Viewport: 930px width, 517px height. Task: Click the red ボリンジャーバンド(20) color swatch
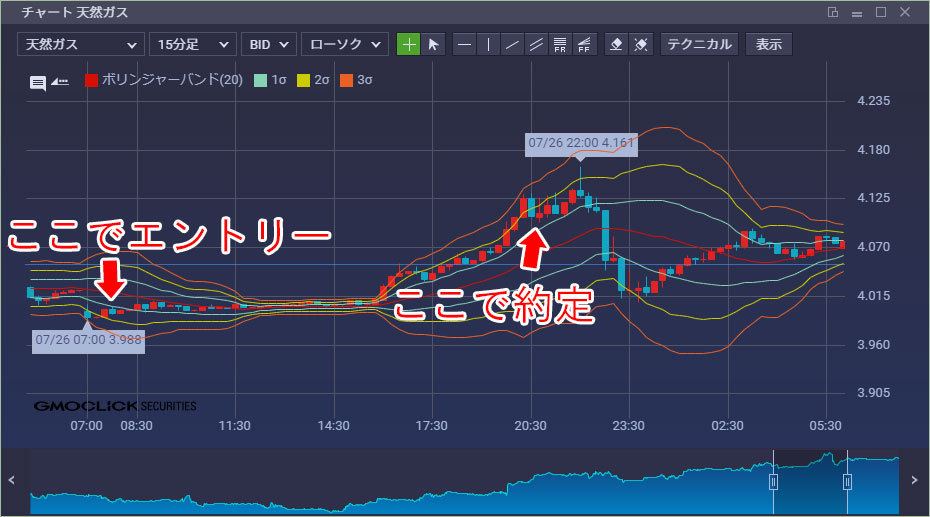point(91,81)
